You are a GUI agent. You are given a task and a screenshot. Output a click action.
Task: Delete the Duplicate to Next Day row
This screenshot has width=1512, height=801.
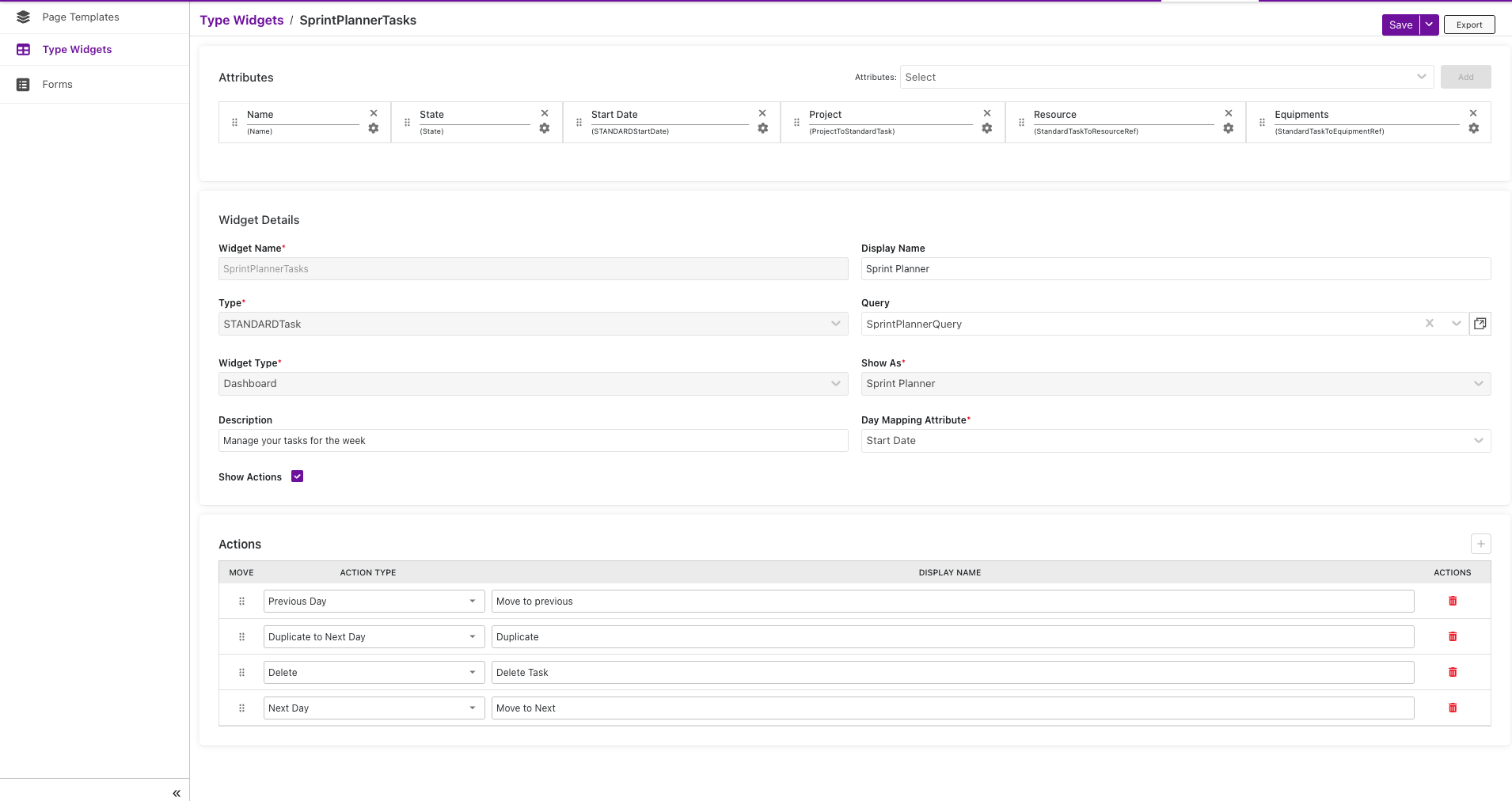click(x=1453, y=636)
